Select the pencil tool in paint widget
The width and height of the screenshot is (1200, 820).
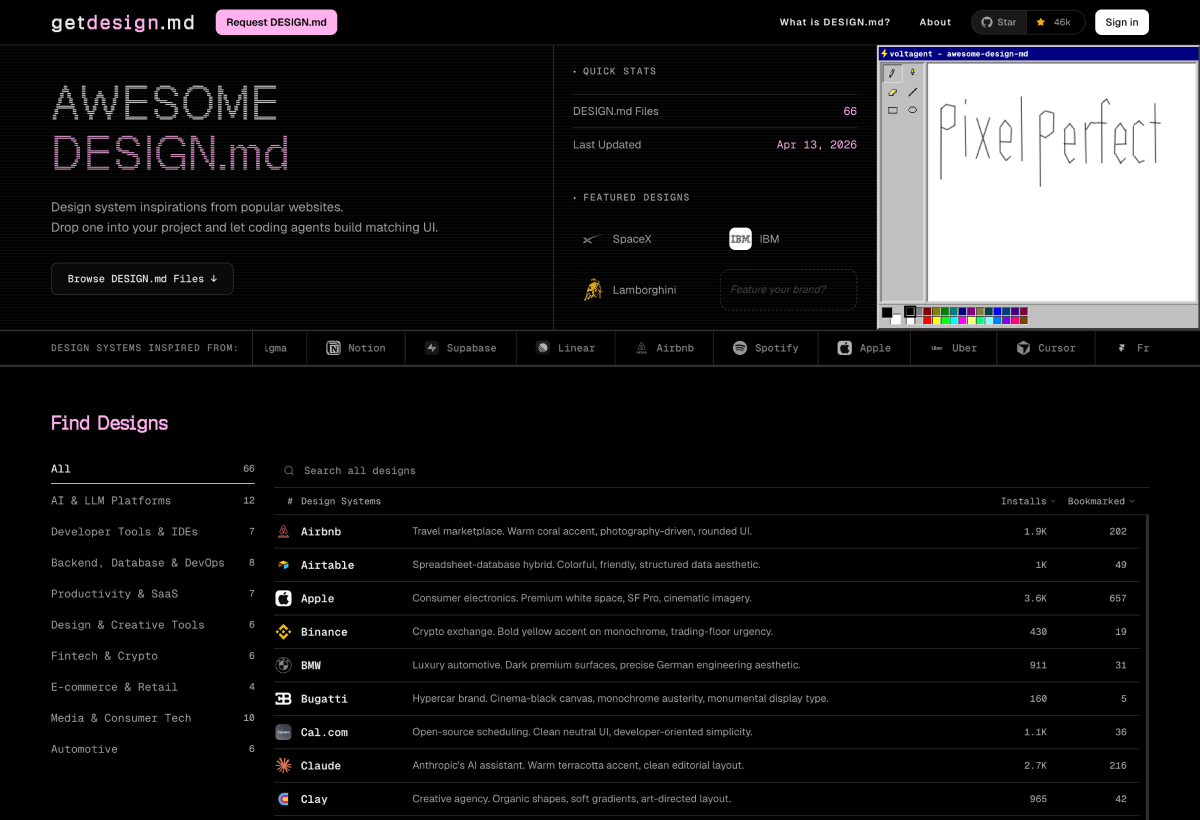[x=892, y=73]
